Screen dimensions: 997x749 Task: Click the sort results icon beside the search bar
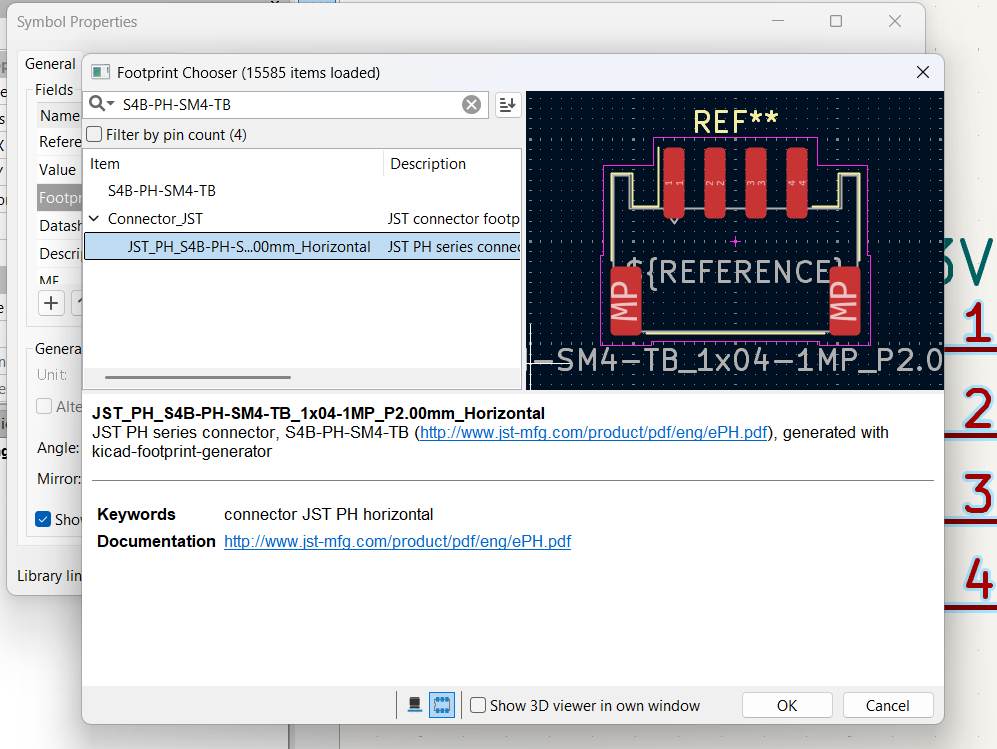(x=507, y=103)
